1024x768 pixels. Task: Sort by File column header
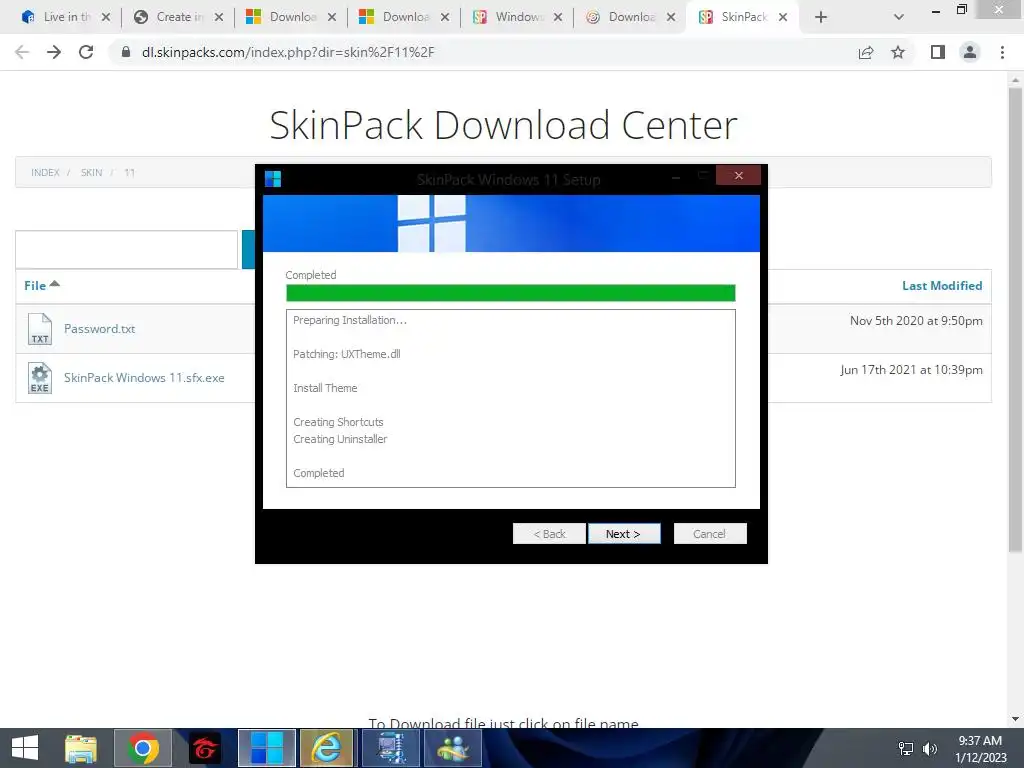41,285
